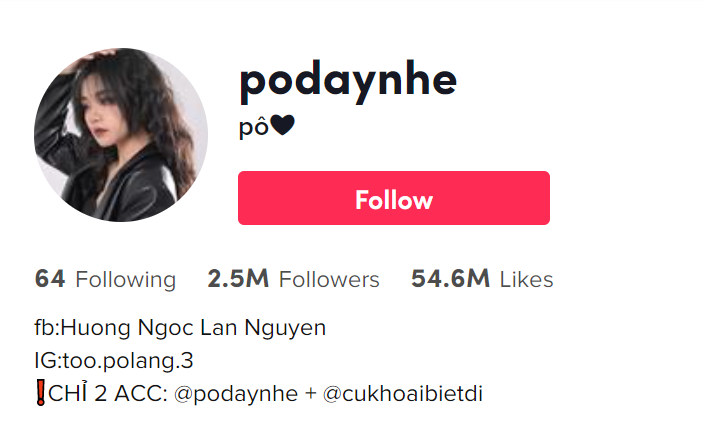Click the red exclamation mark emoji
703x444 pixels.
pyautogui.click(x=40, y=393)
